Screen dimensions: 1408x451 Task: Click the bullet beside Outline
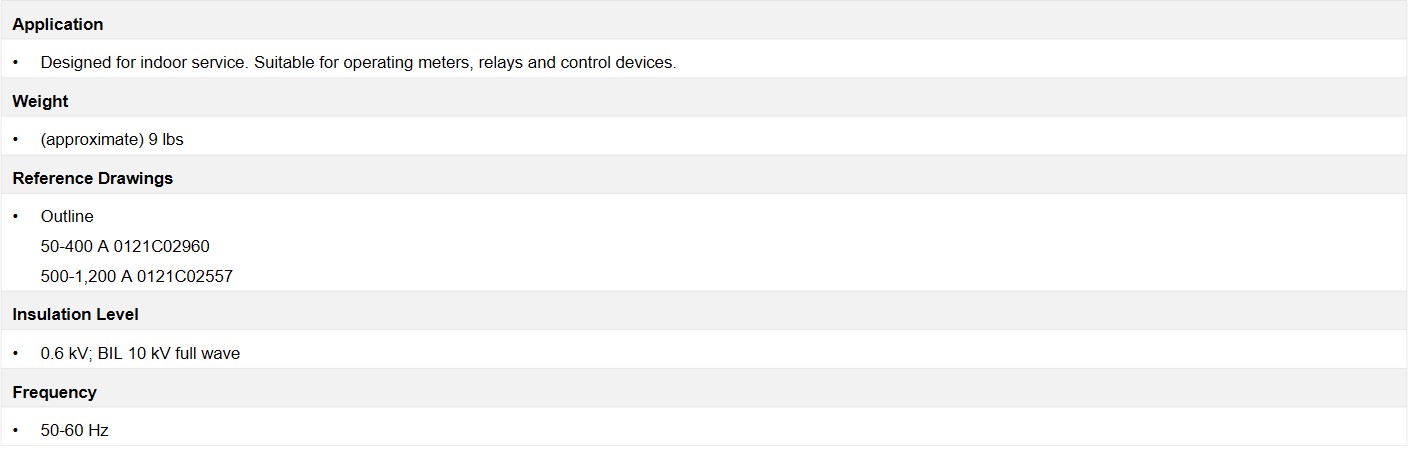(16, 216)
